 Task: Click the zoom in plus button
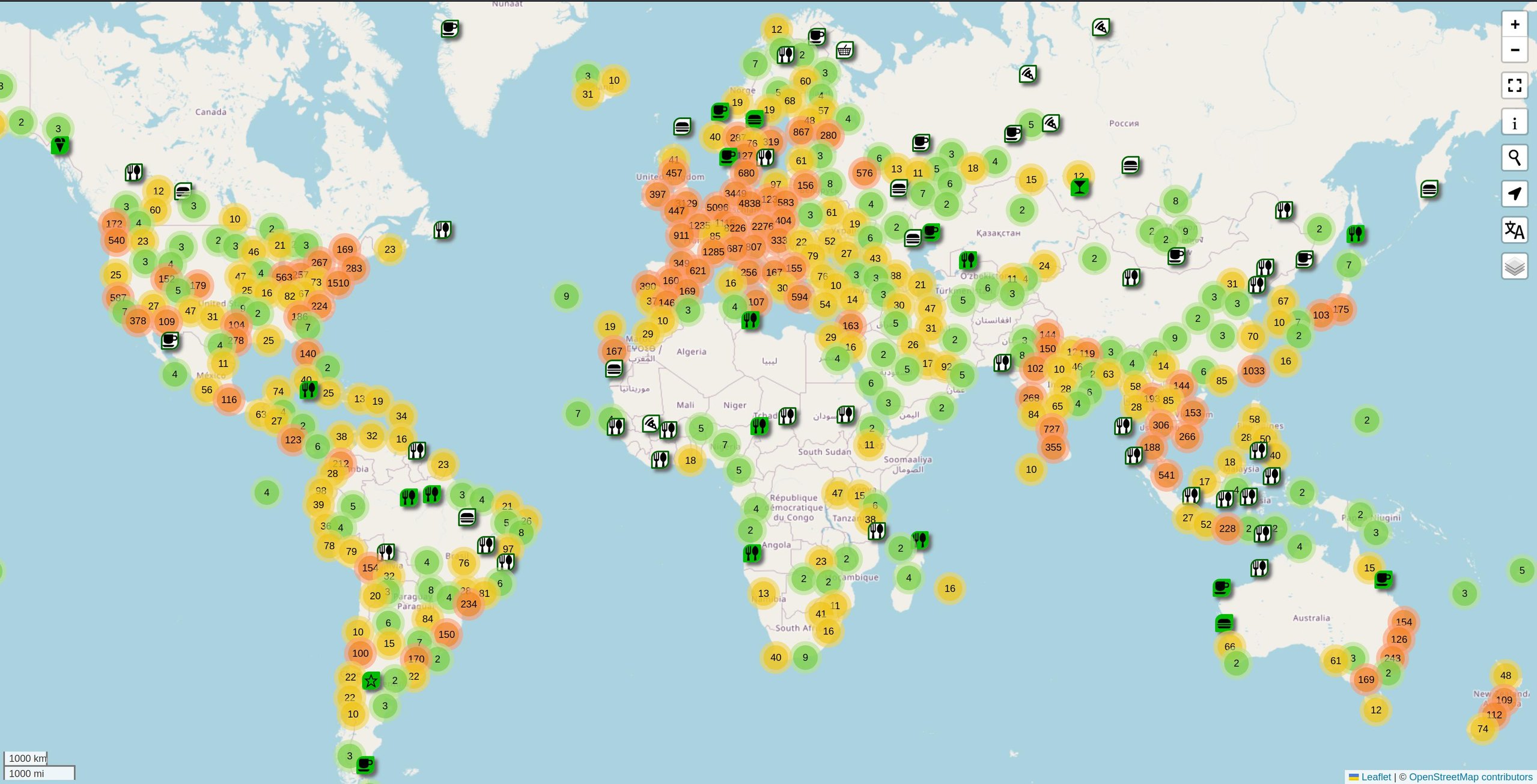[1514, 25]
